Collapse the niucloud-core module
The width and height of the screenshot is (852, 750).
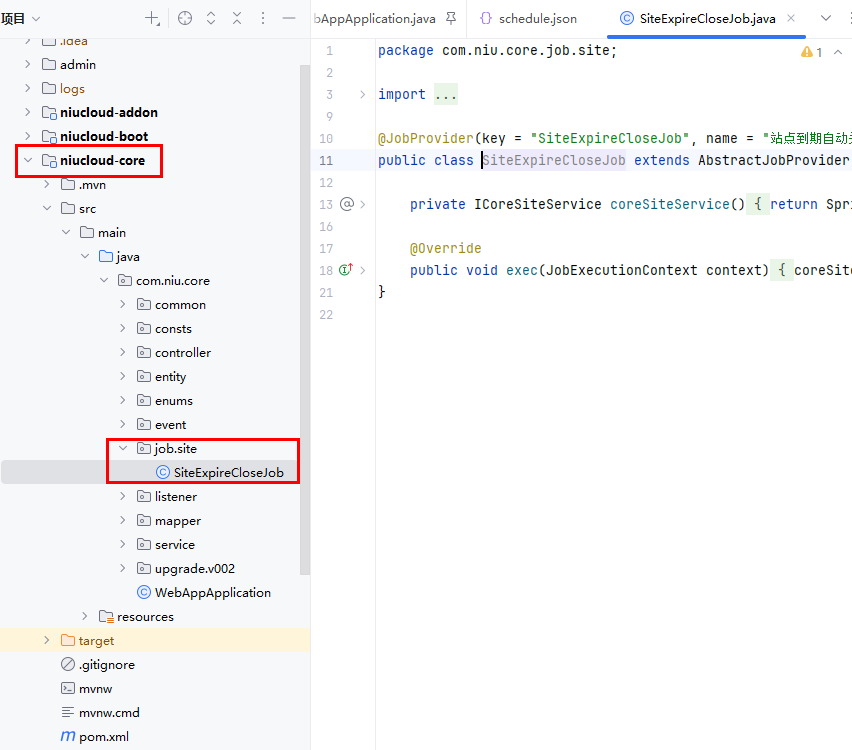pyautogui.click(x=27, y=160)
